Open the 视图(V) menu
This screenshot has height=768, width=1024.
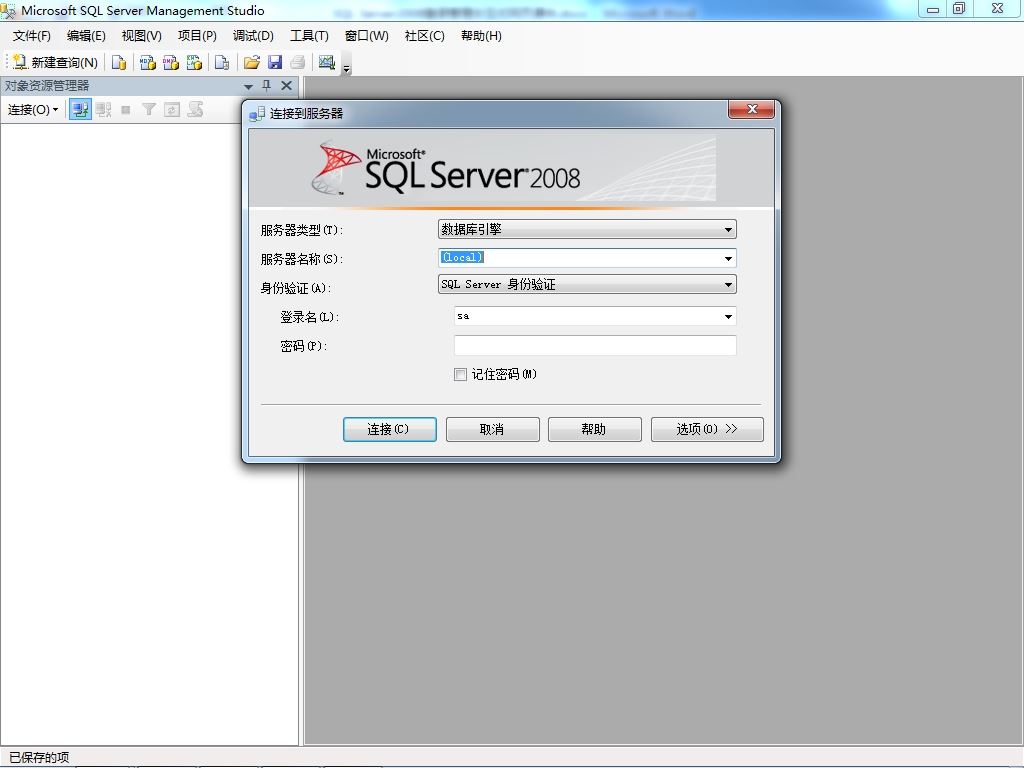click(x=142, y=36)
